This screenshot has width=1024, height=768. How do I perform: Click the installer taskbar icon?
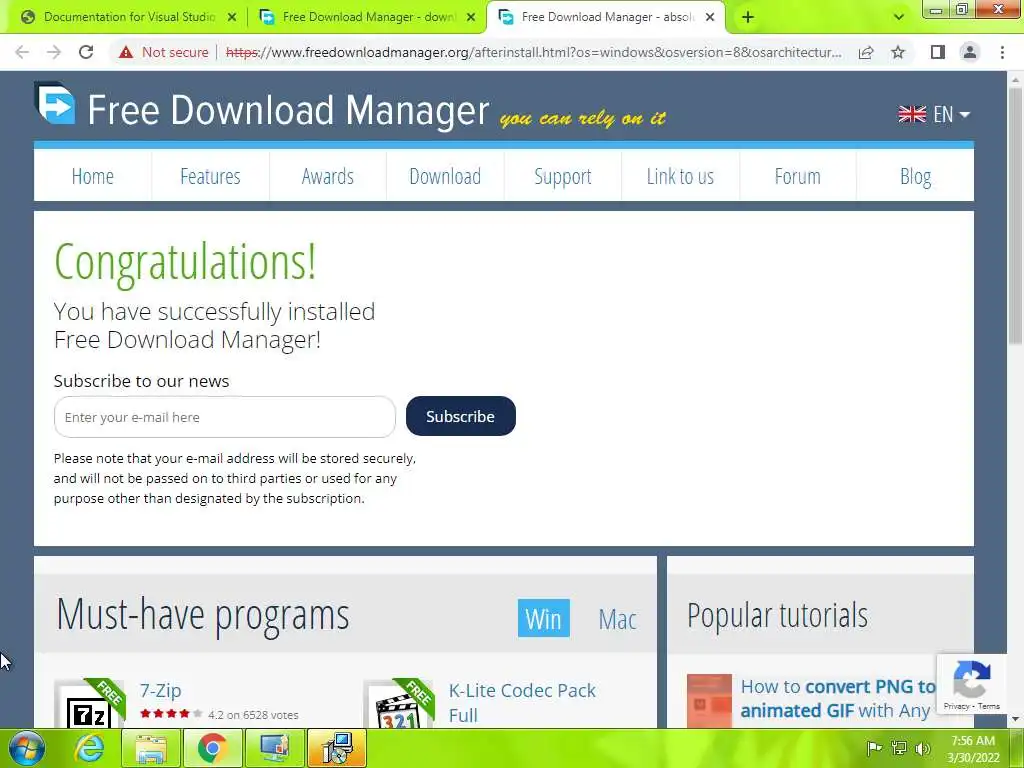pos(336,748)
